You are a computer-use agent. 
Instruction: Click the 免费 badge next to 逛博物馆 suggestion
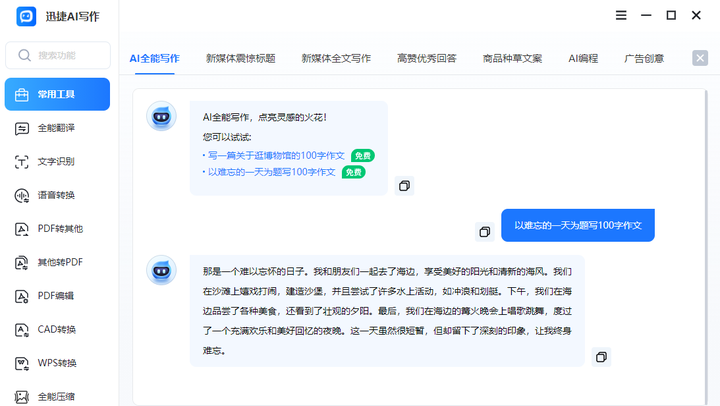[x=363, y=156]
